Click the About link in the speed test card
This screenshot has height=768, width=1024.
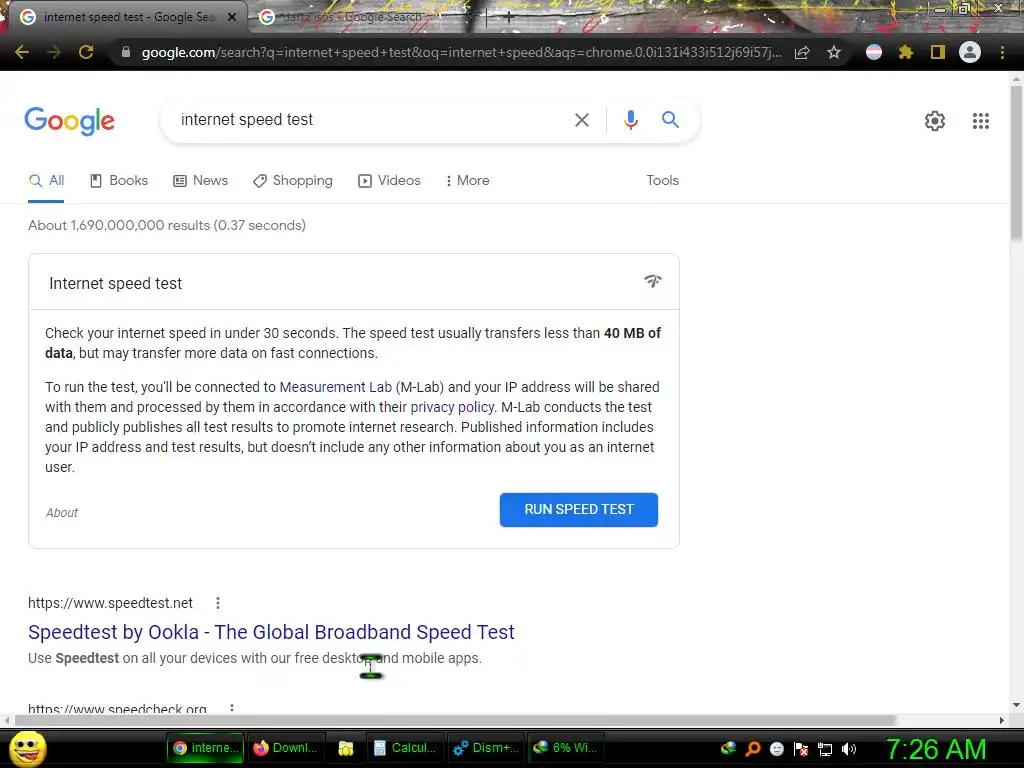(61, 513)
